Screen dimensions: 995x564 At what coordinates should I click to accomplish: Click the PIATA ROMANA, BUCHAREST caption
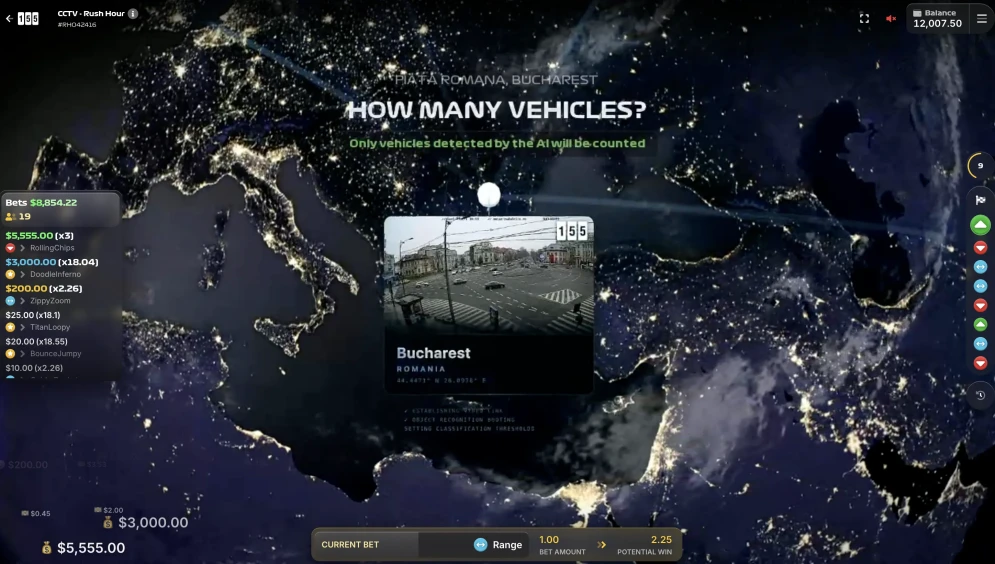point(496,80)
